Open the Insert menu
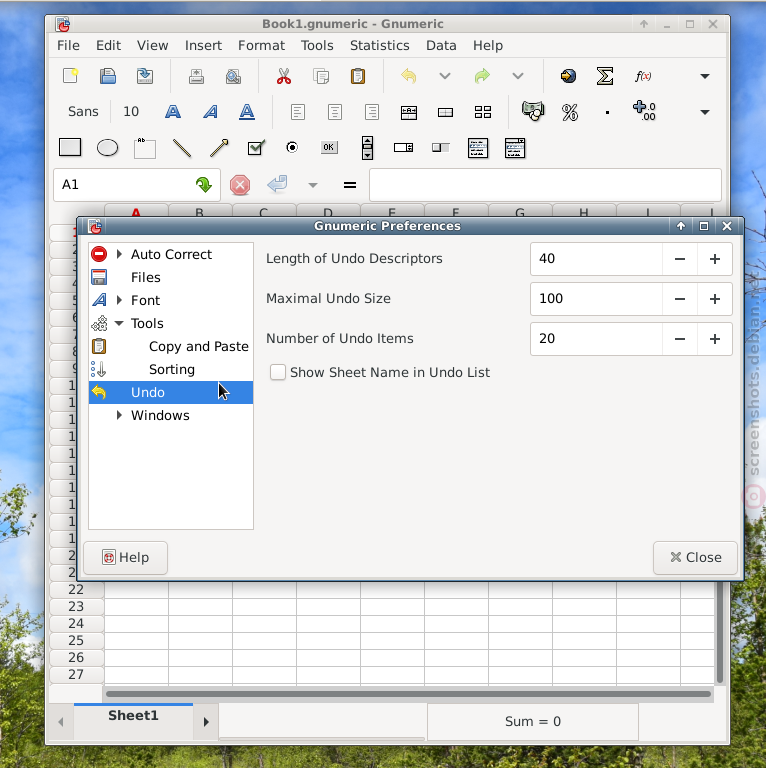This screenshot has height=768, width=766. pos(203,46)
